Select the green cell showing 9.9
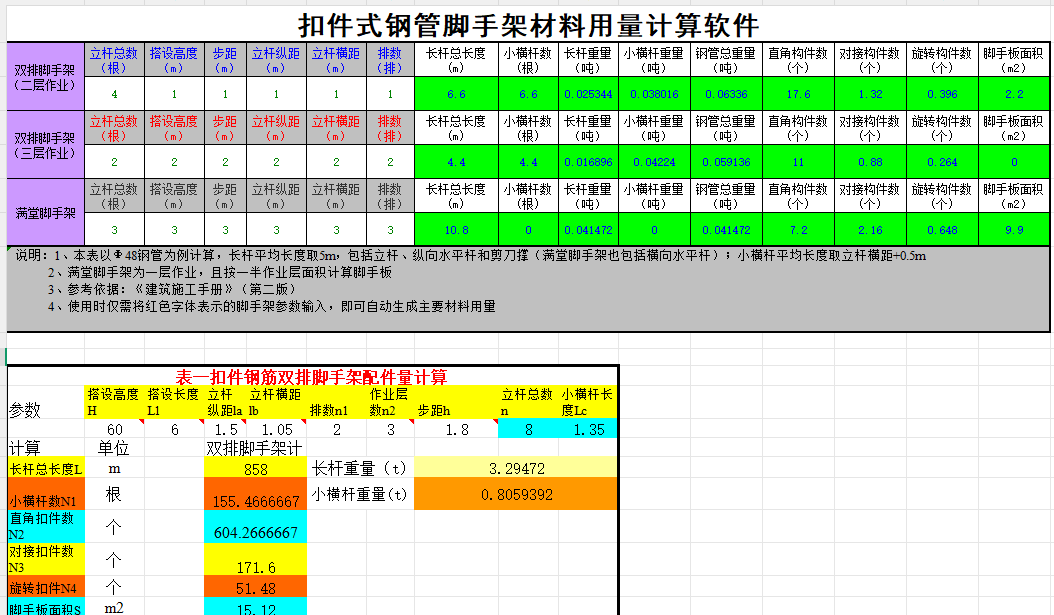 point(1014,229)
